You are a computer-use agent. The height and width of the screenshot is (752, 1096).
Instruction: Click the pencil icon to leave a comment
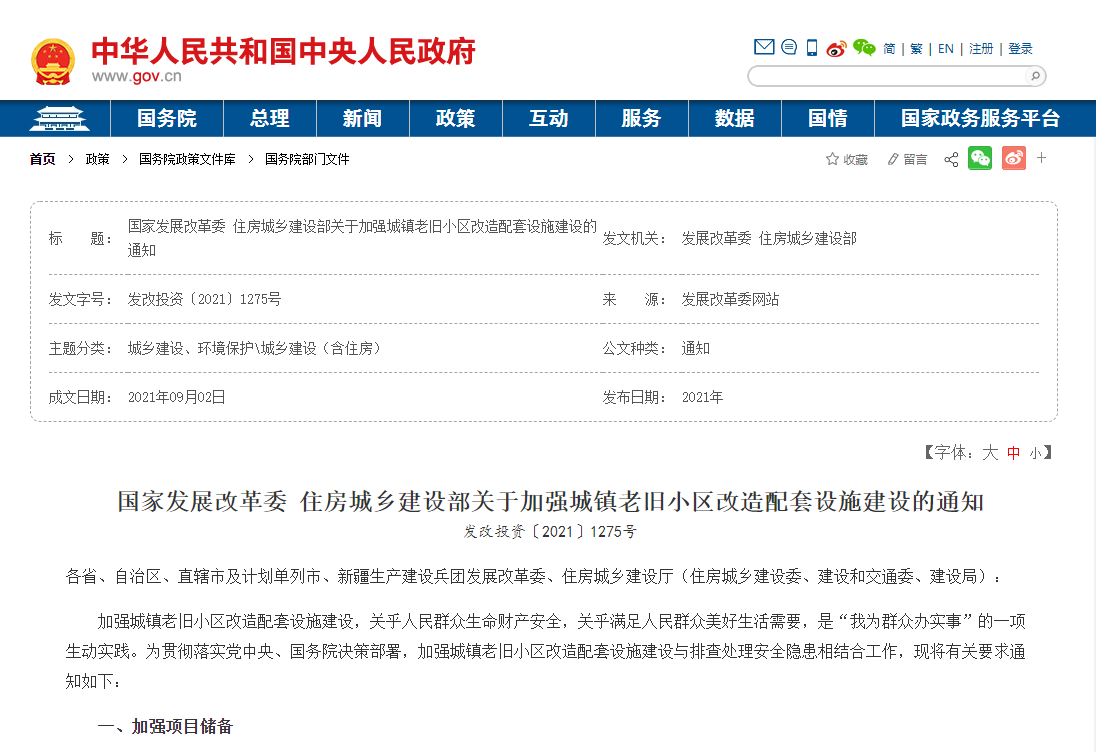tap(892, 158)
